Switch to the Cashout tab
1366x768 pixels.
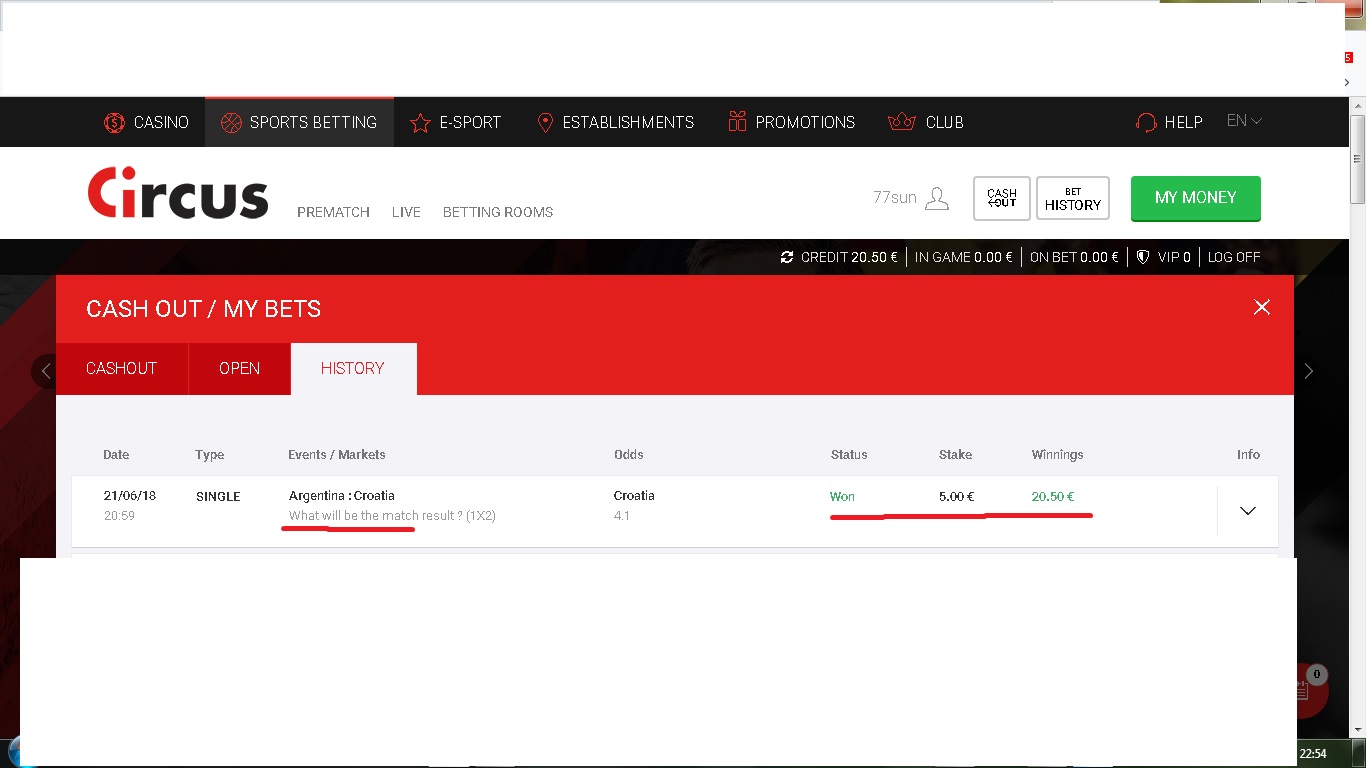pos(122,368)
